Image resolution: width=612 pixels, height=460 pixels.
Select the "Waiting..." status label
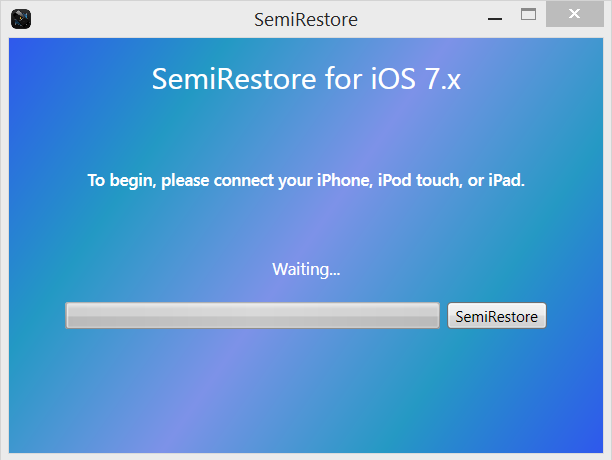(x=306, y=269)
